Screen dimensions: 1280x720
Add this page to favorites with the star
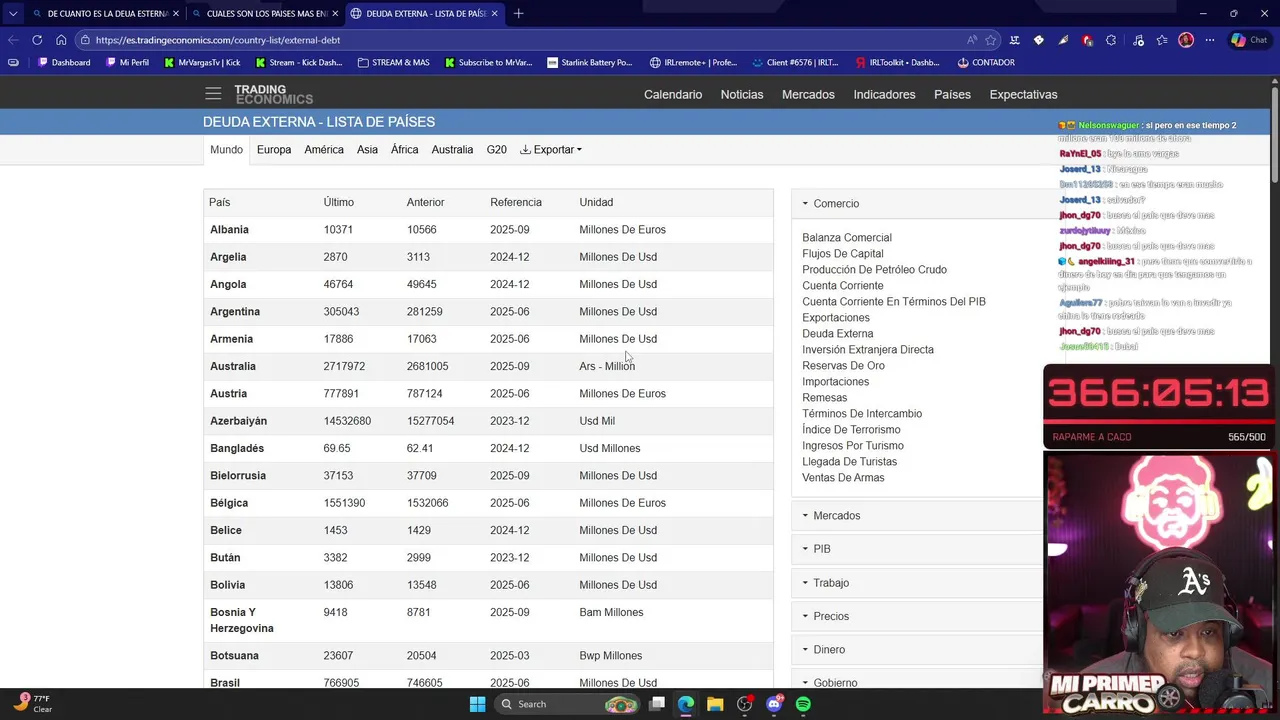click(991, 40)
